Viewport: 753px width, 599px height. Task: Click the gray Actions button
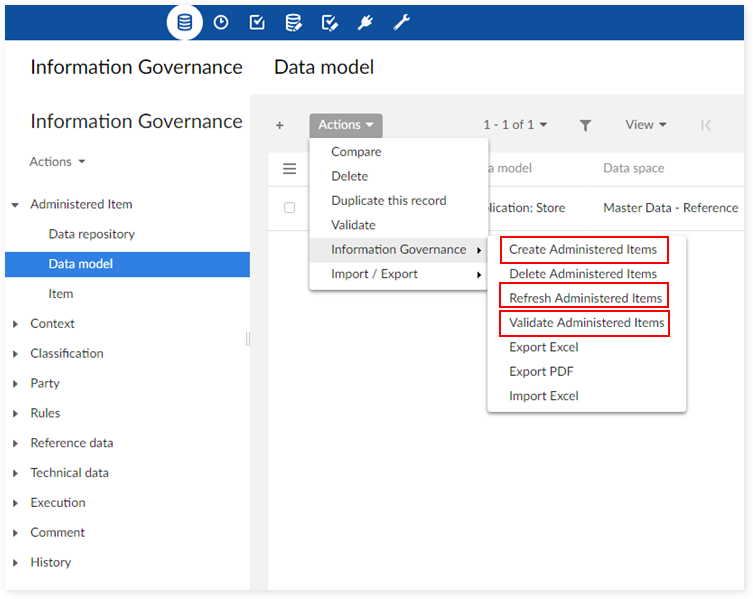click(346, 125)
